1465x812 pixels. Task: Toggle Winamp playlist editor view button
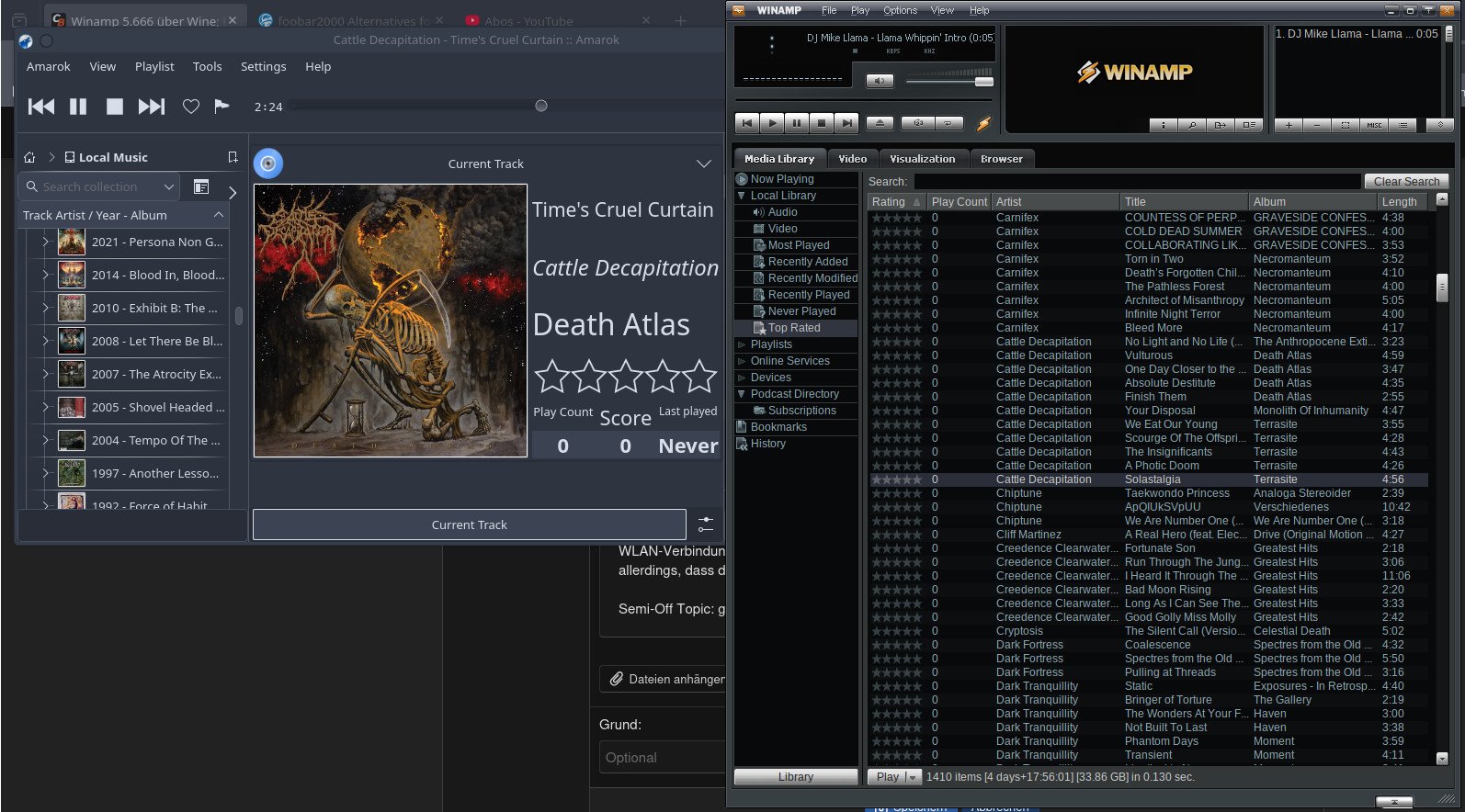point(1248,125)
